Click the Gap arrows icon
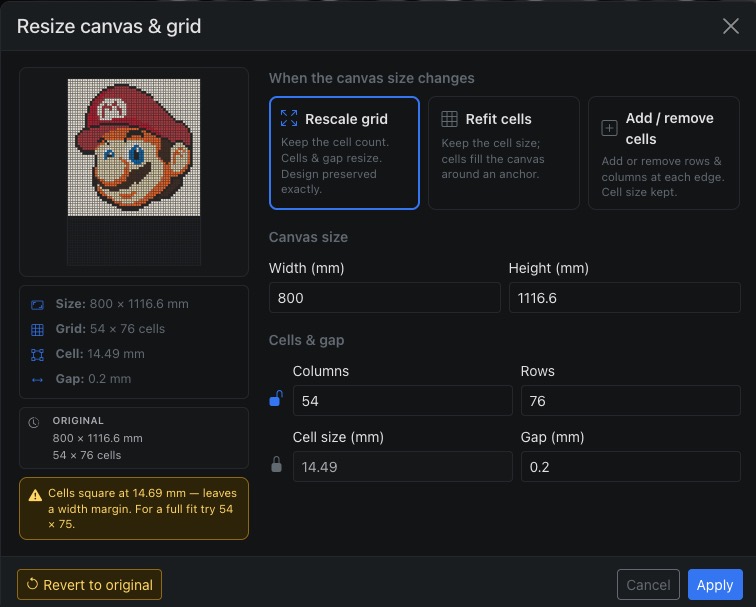The height and width of the screenshot is (607, 756). pyautogui.click(x=37, y=380)
